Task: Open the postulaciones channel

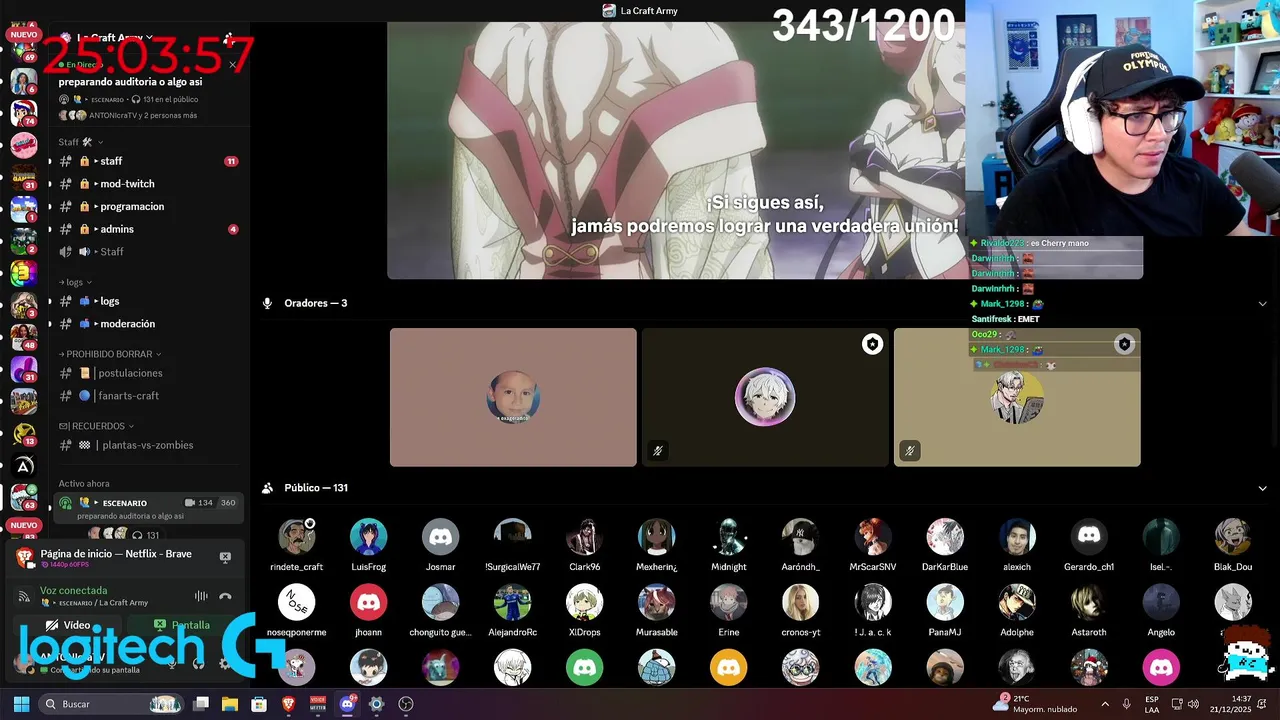Action: coord(148,373)
